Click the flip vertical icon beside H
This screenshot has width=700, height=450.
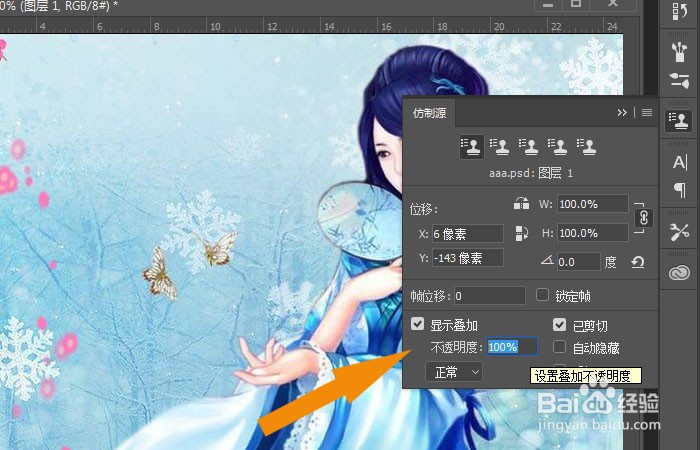pos(521,233)
